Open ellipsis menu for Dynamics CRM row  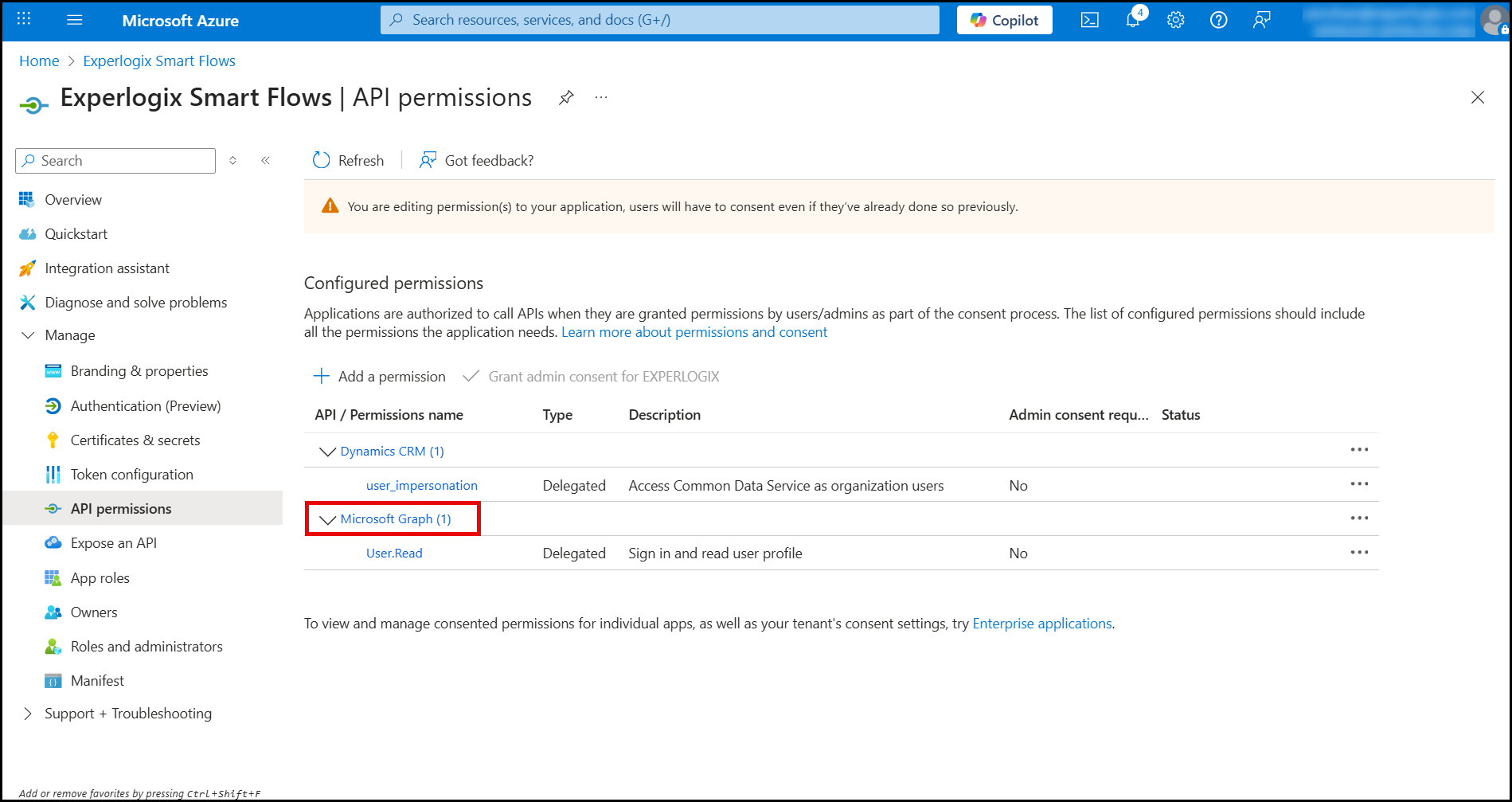click(x=1359, y=450)
